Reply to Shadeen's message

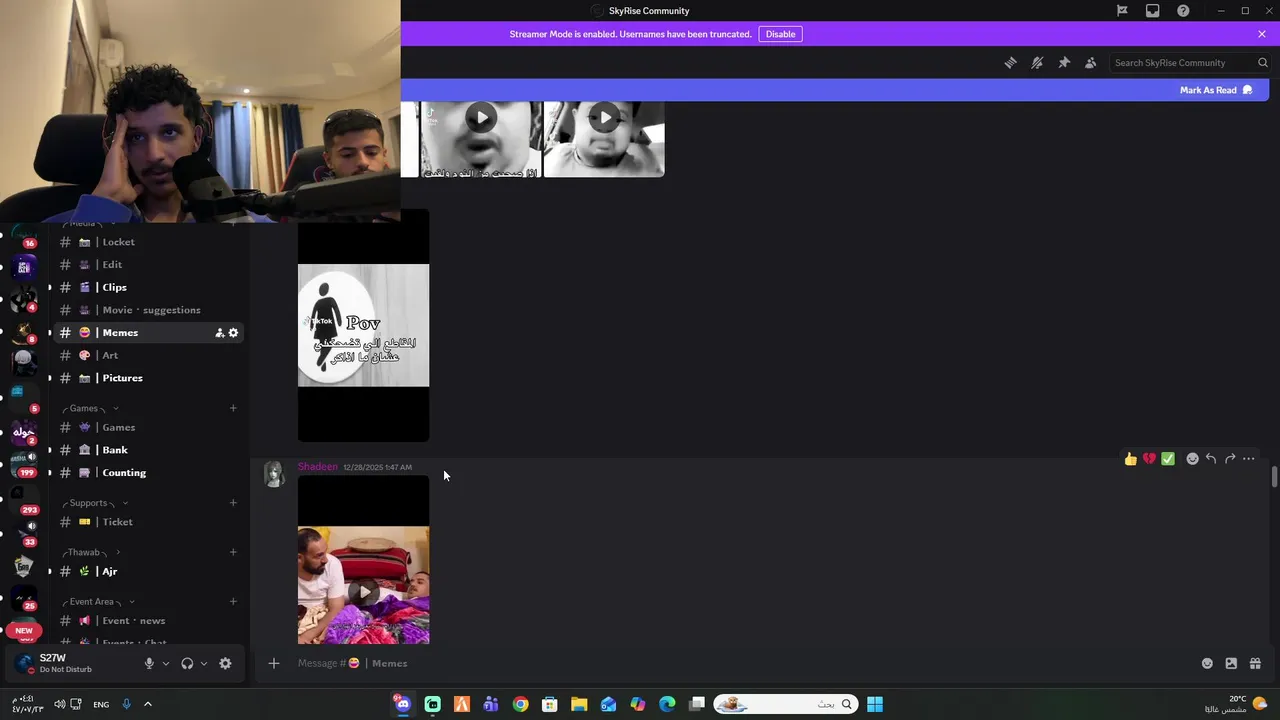(x=1211, y=459)
